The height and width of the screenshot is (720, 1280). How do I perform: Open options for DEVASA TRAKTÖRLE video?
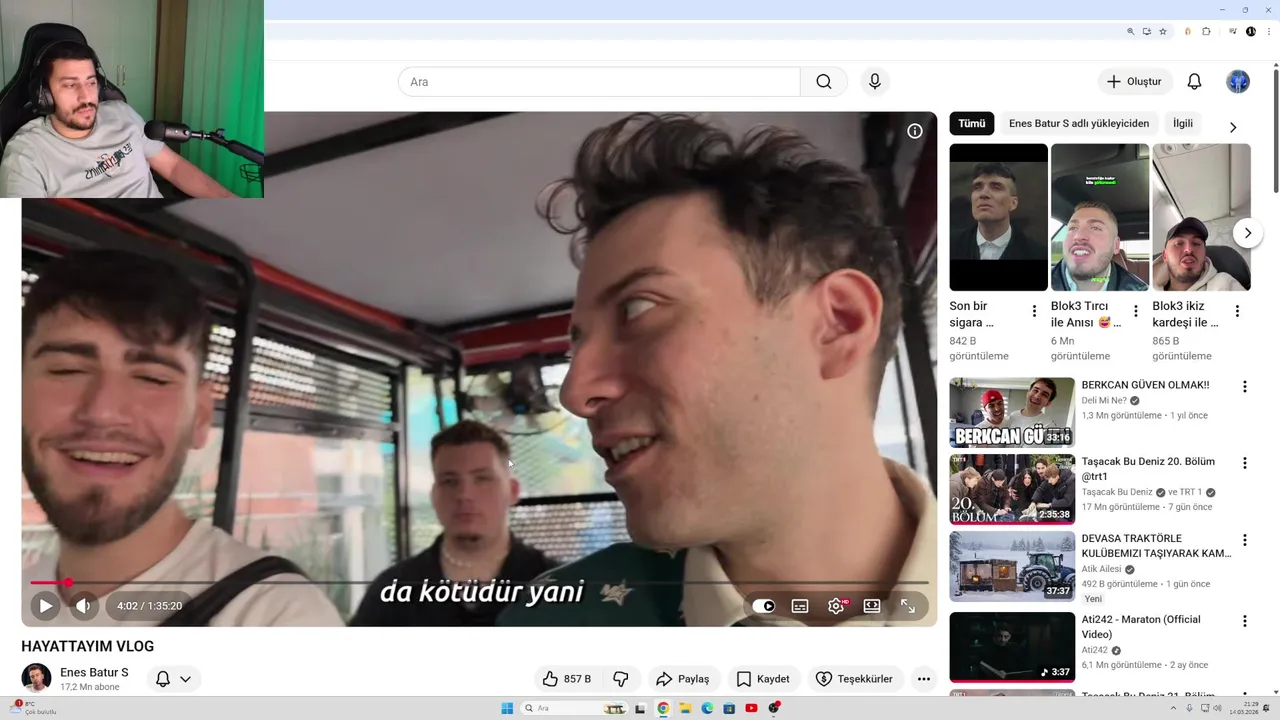[1245, 541]
